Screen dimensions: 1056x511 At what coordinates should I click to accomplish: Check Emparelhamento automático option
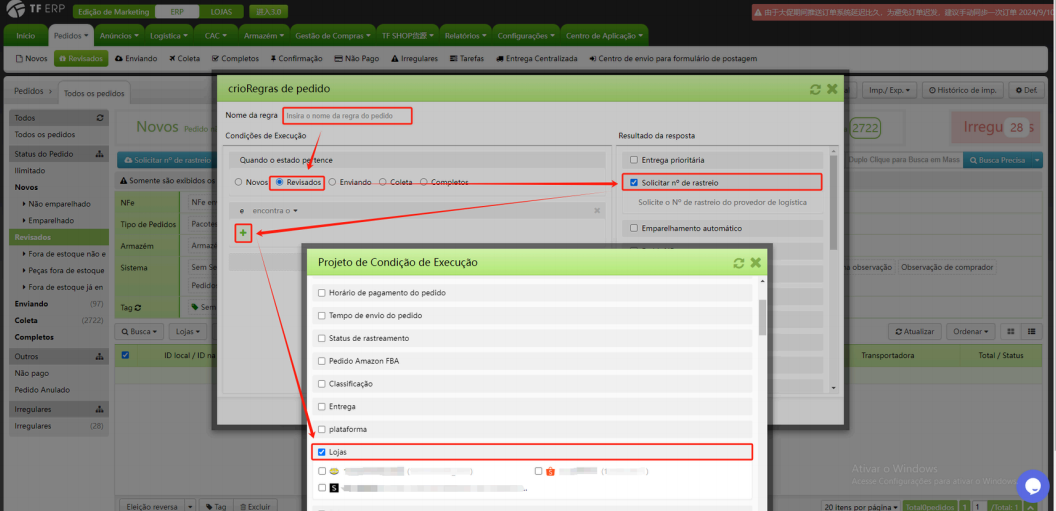(x=633, y=228)
